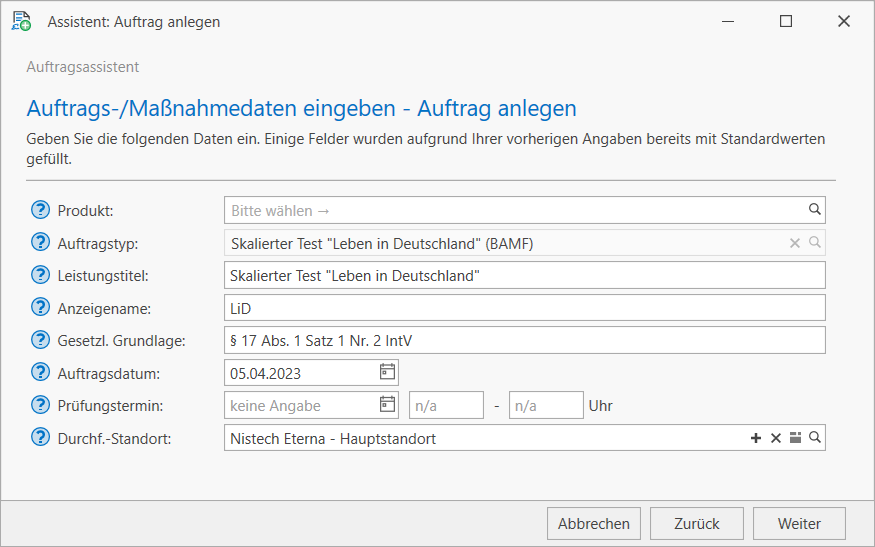The height and width of the screenshot is (547, 875).
Task: Click the Prüfungstermin end time field
Action: pyautogui.click(x=545, y=405)
